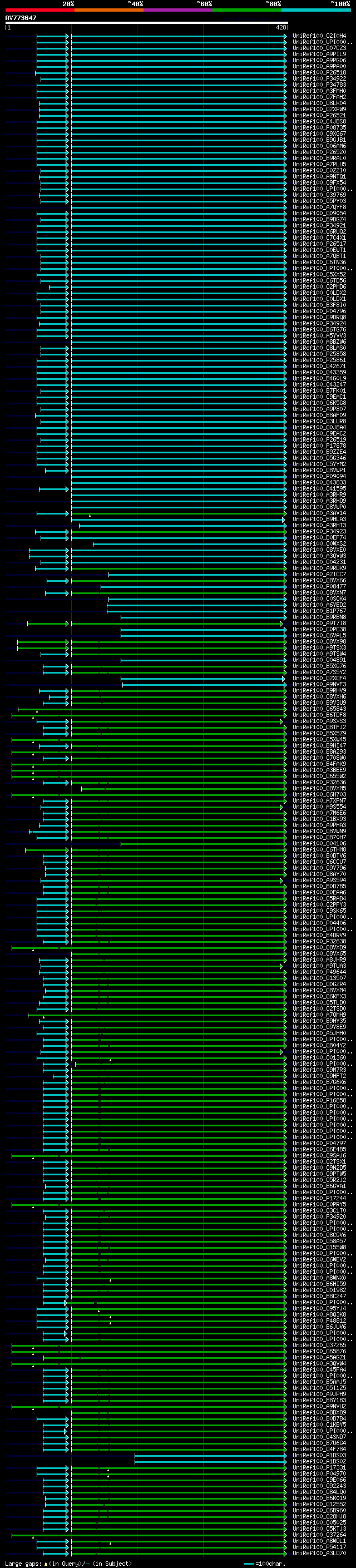Click the cyan ~100% identity color segment
The width and height of the screenshot is (356, 1568).
[316, 10]
